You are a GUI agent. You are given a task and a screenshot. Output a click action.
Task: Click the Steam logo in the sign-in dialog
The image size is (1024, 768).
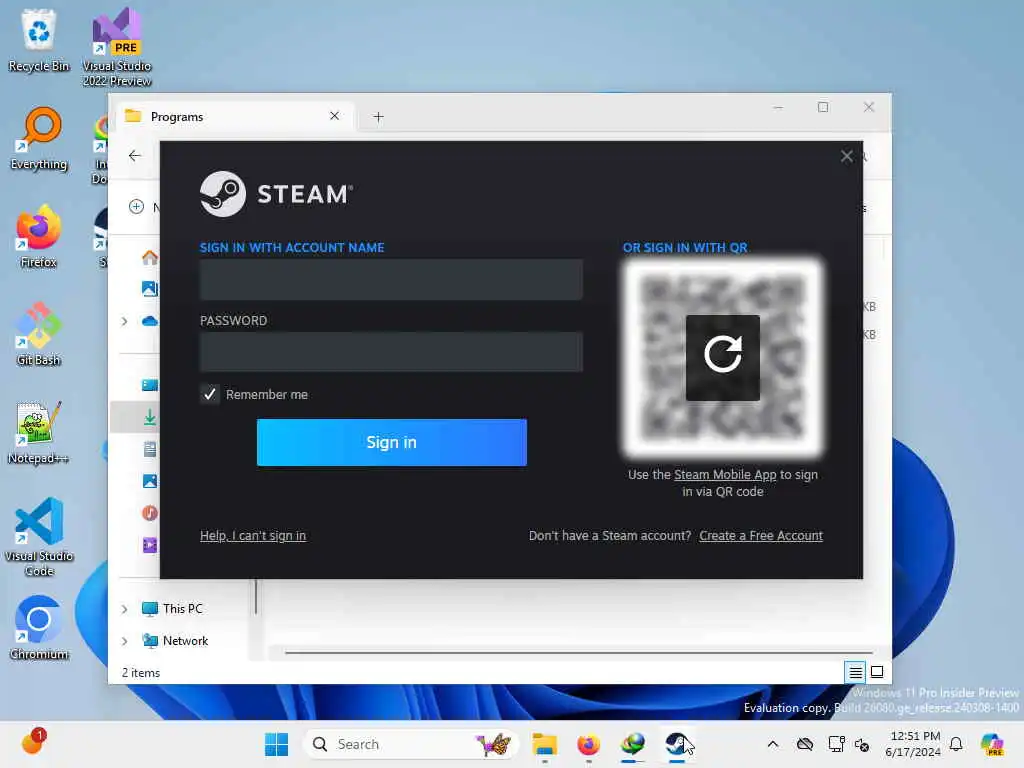tap(276, 194)
